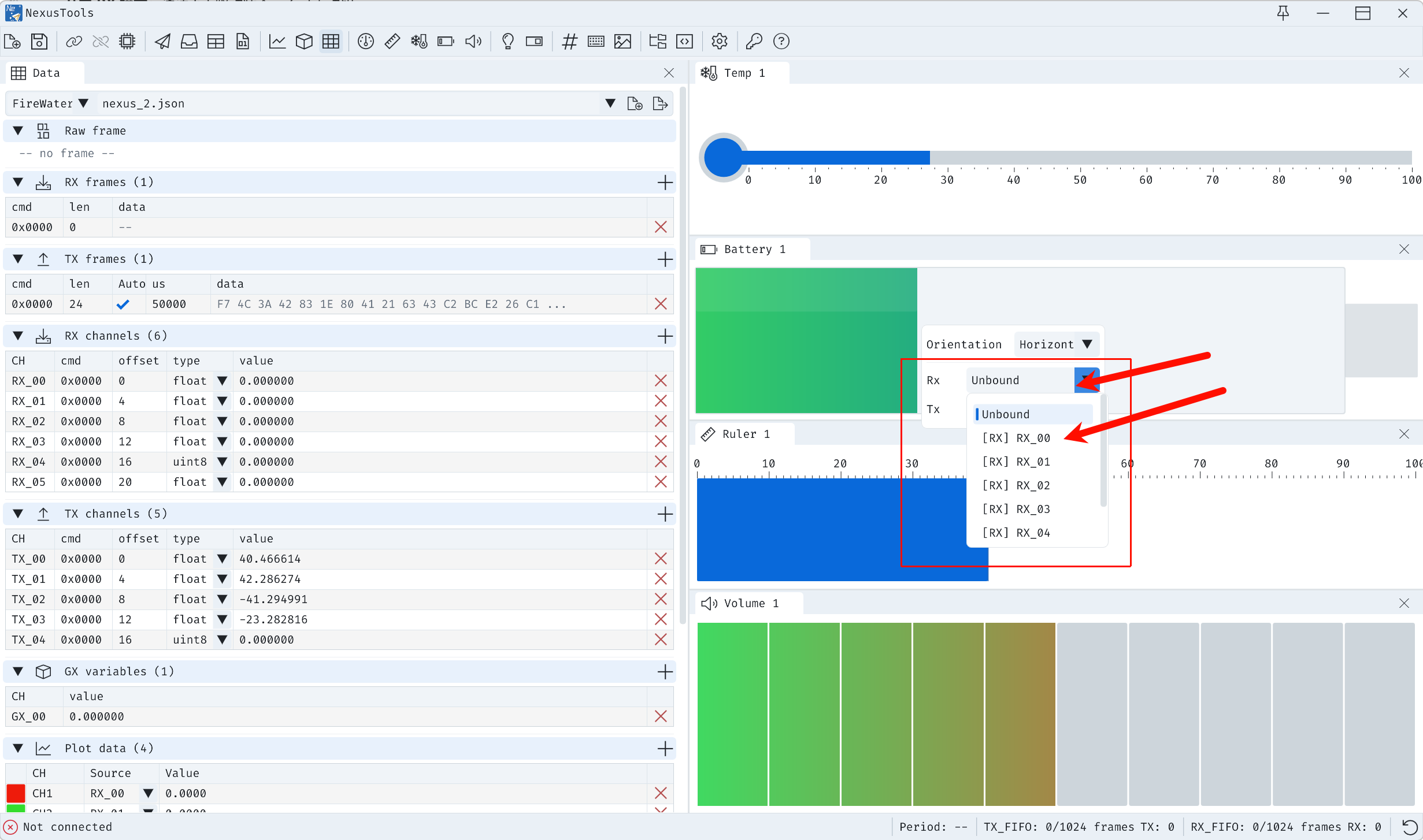Click the Temp 1 slider handle
This screenshot has width=1423, height=840.
(723, 157)
